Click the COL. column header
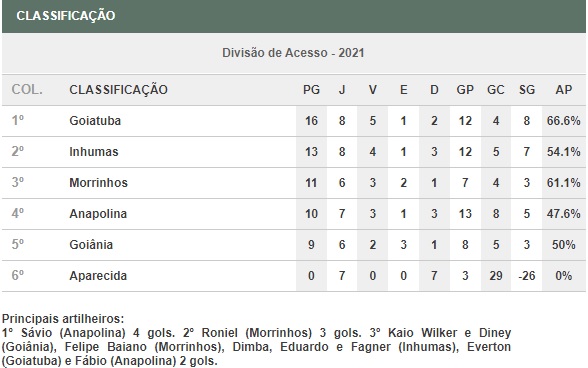 (x=27, y=90)
